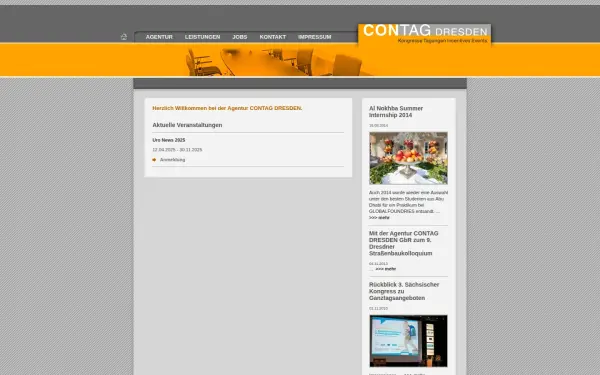The width and height of the screenshot is (600, 375).
Task: Select the Uro News 2025 event title
Action: pos(169,140)
